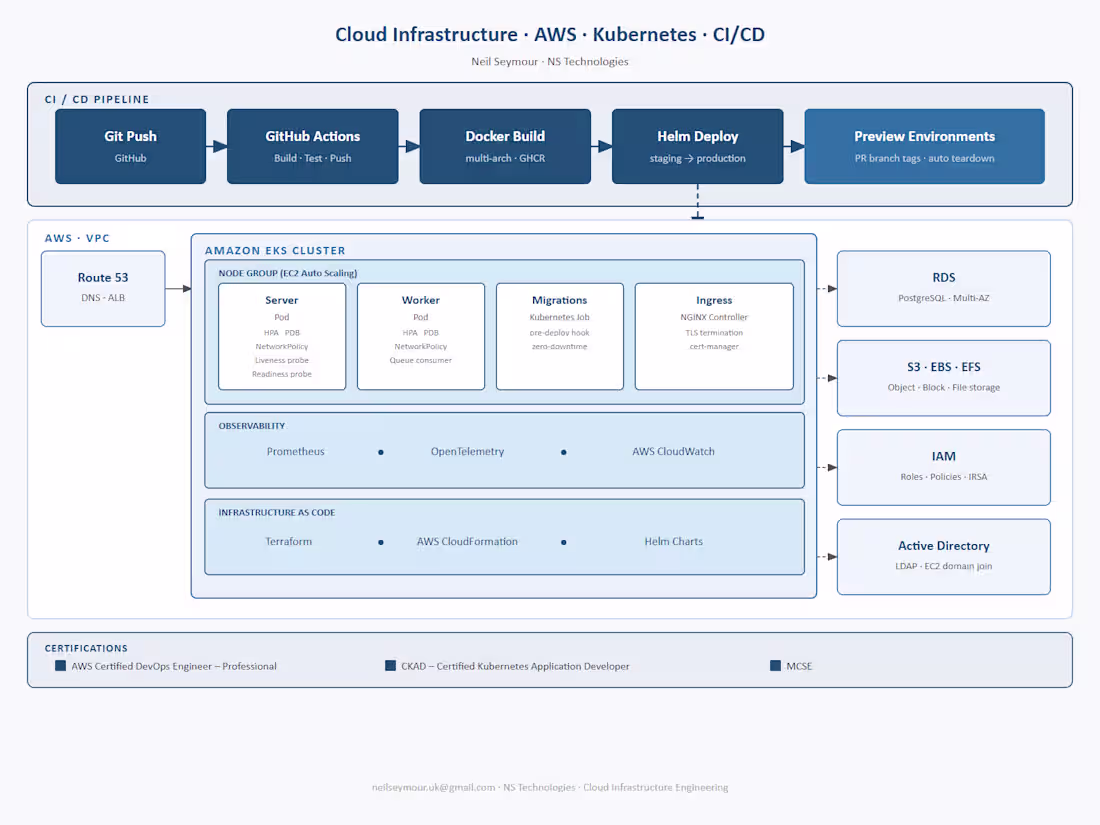Click the Neil Seymour · NS Technologies subtitle
Screen dimensions: 1100x825
(x=550, y=62)
